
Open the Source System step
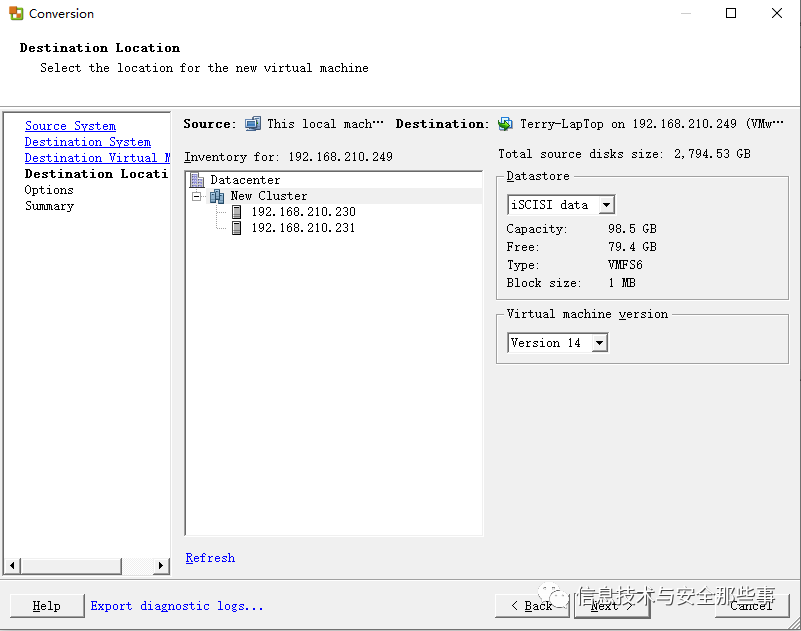click(x=70, y=126)
